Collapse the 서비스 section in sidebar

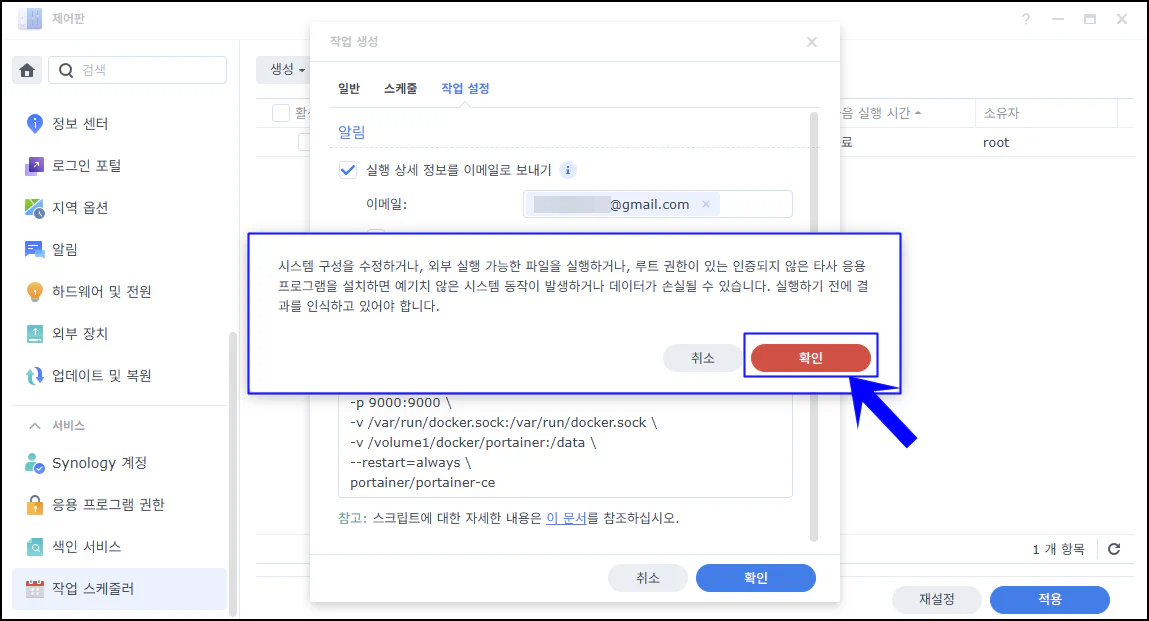34,425
